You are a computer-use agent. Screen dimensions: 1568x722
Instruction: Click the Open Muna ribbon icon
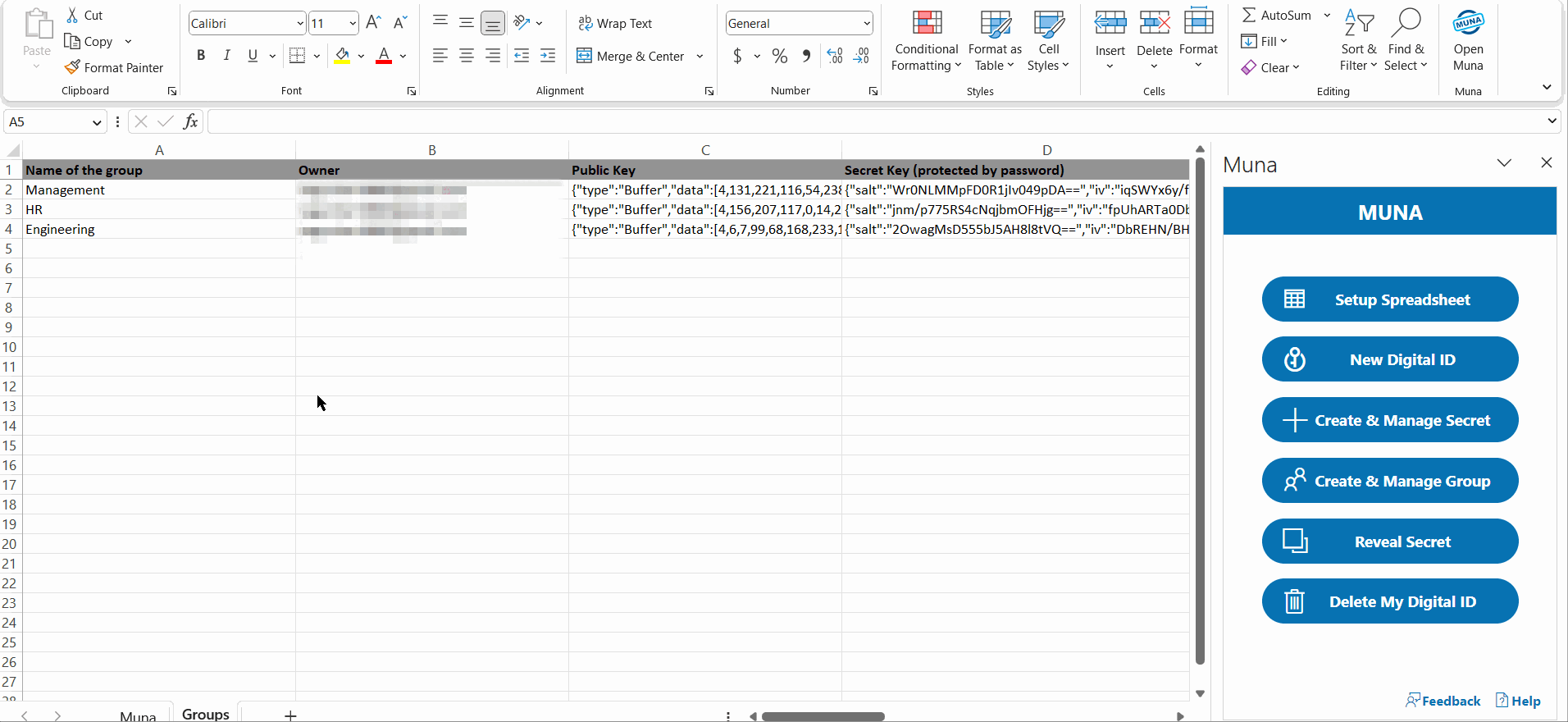tap(1468, 23)
